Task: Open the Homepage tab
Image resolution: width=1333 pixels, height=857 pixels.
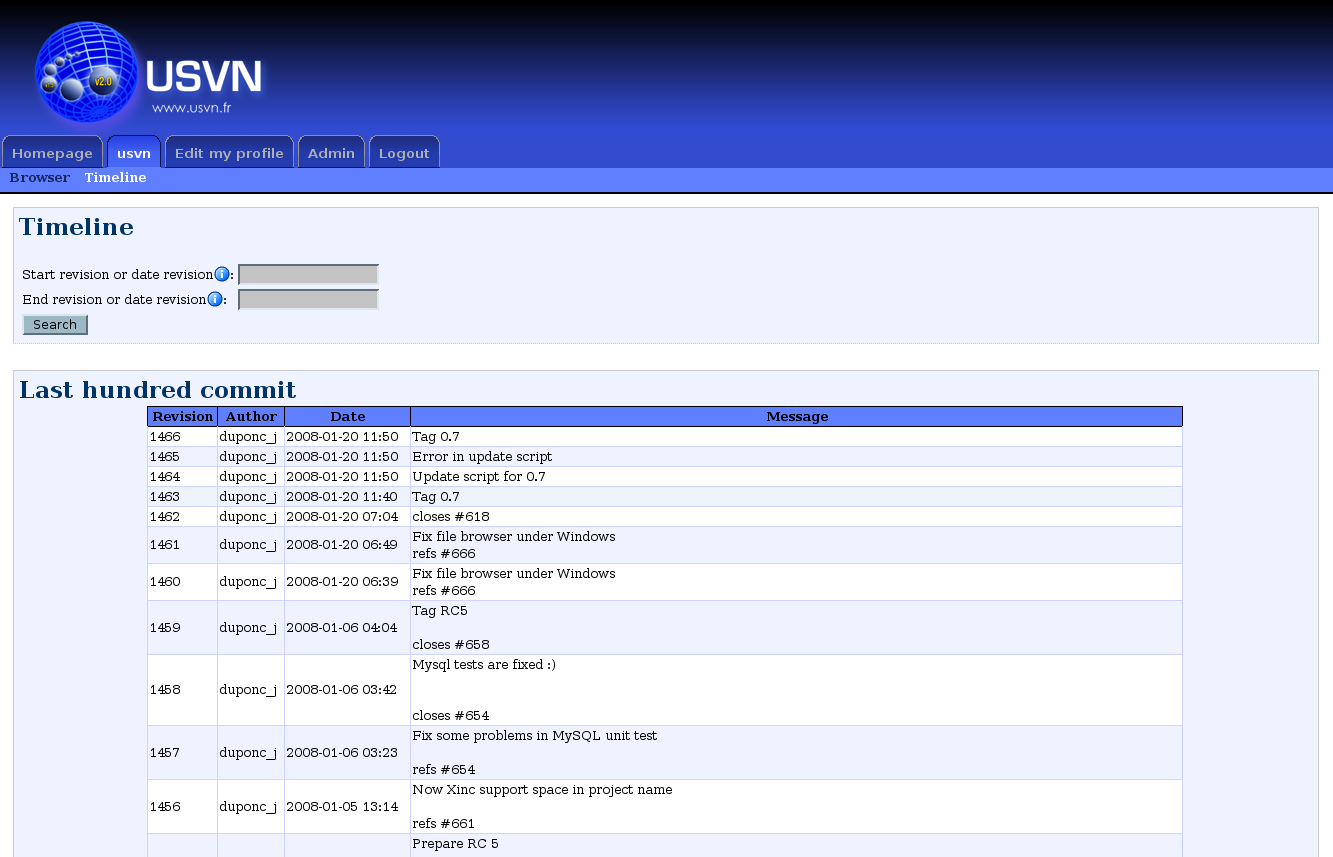Action: tap(52, 153)
